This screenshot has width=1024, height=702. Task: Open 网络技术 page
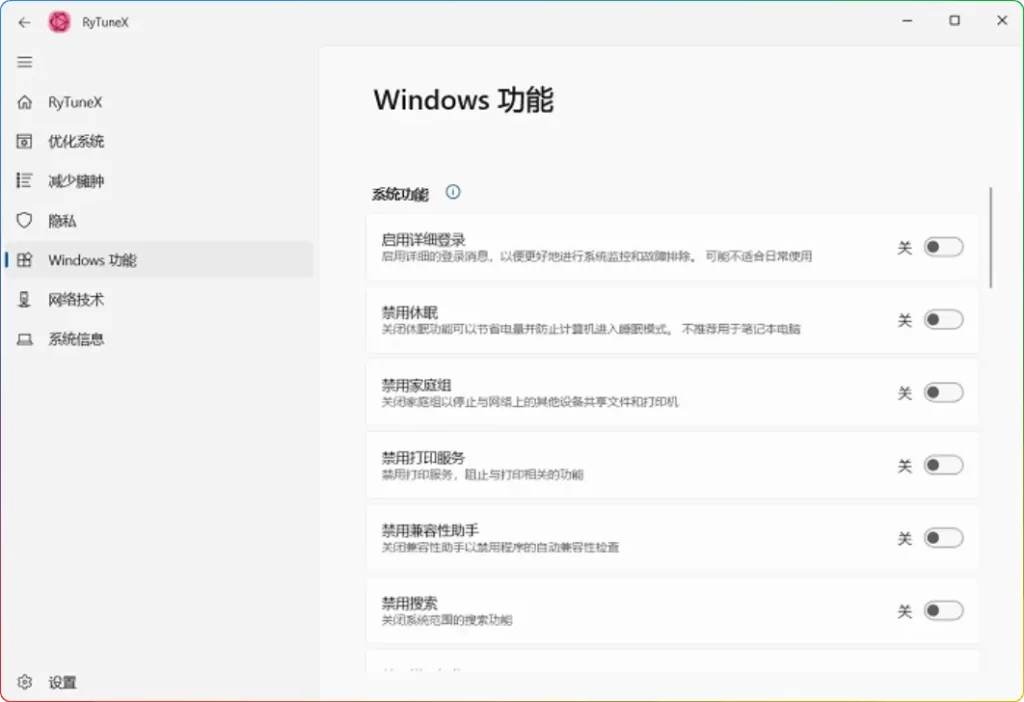coord(159,300)
